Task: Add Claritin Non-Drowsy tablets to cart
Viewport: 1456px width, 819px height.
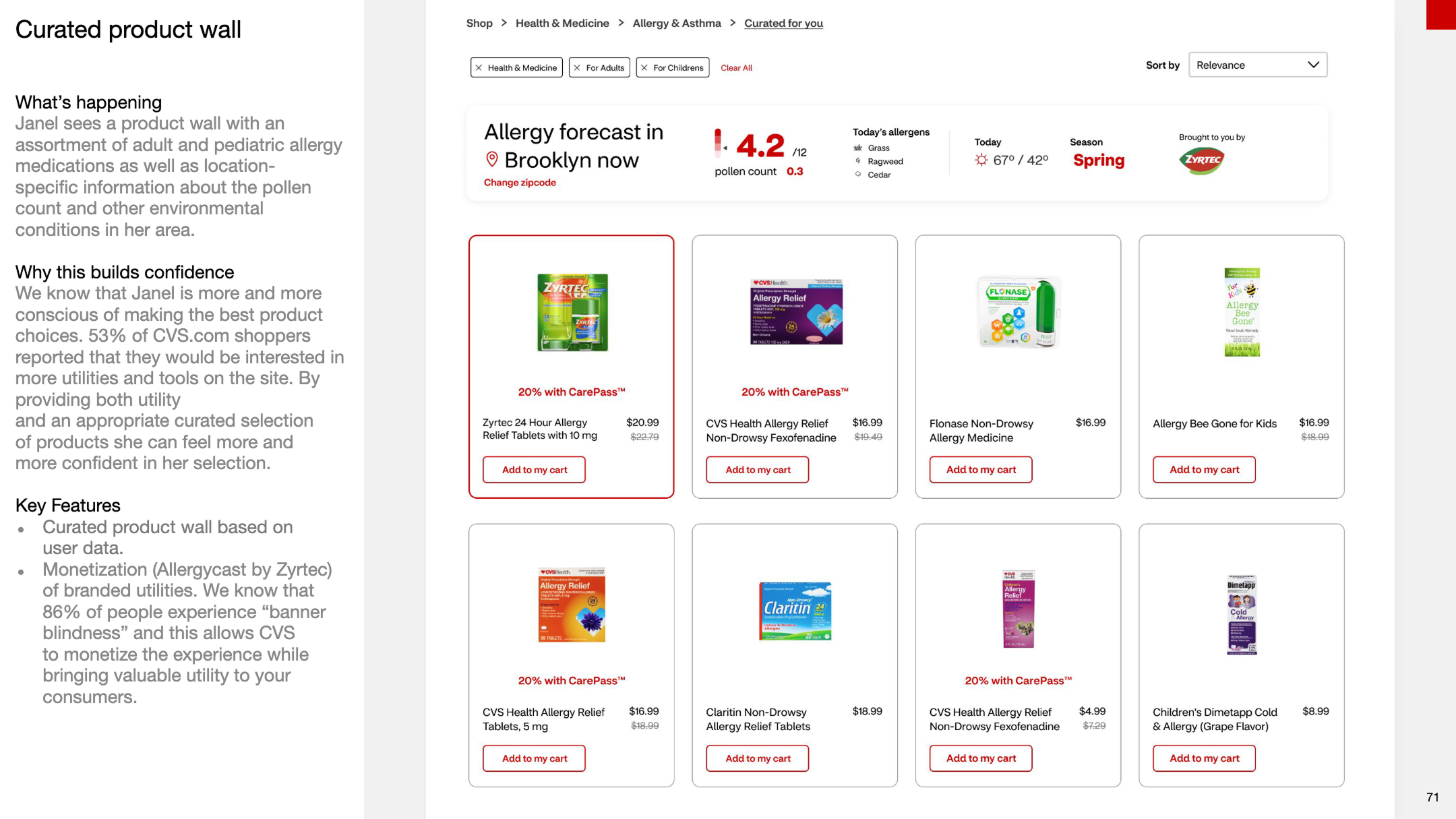Action: (x=757, y=758)
